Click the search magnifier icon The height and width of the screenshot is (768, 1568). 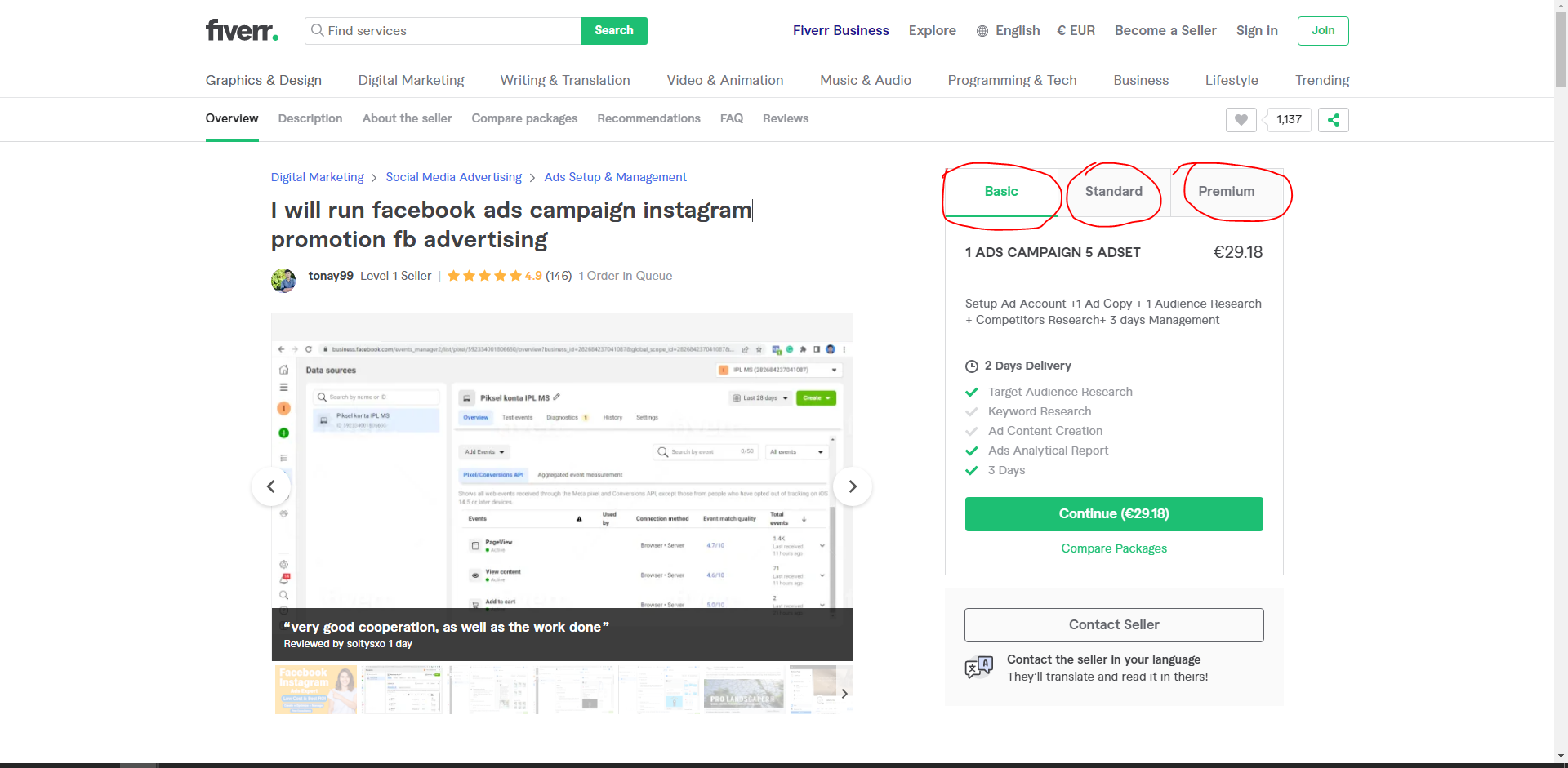coord(318,30)
